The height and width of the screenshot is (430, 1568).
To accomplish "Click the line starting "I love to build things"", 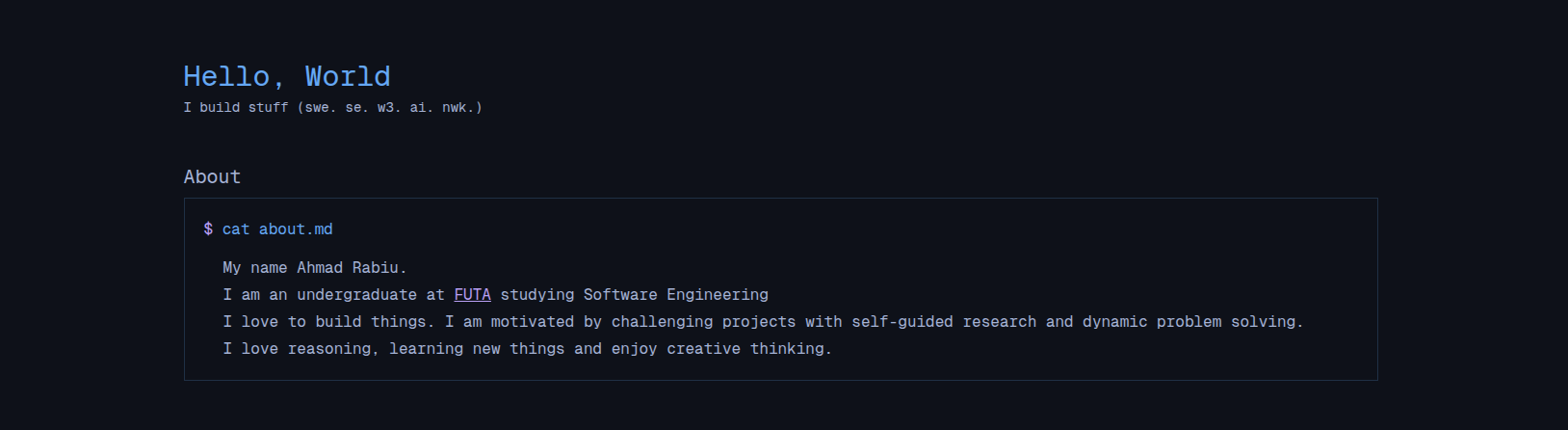I will (763, 322).
